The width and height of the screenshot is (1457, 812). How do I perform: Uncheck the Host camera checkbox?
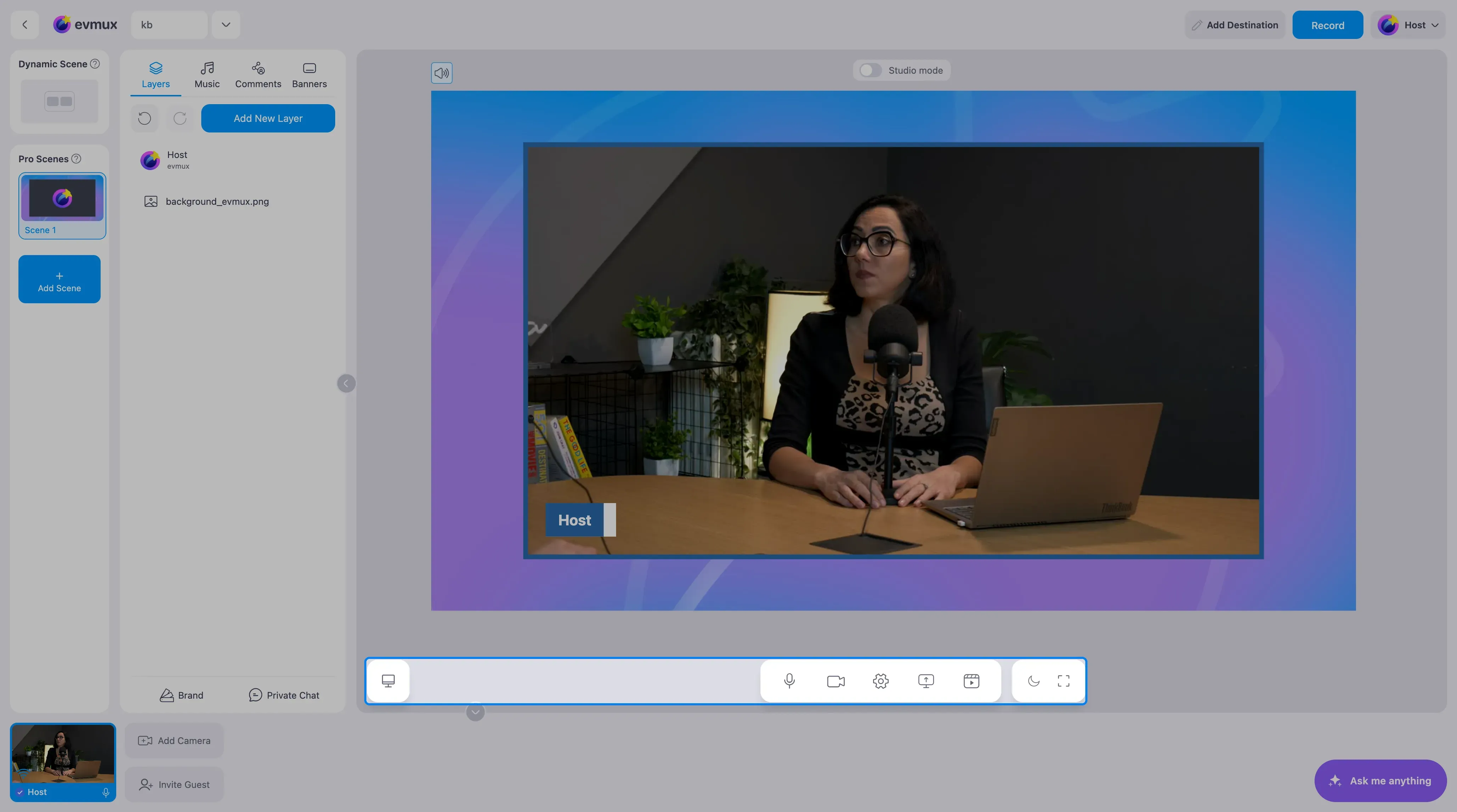click(x=20, y=792)
